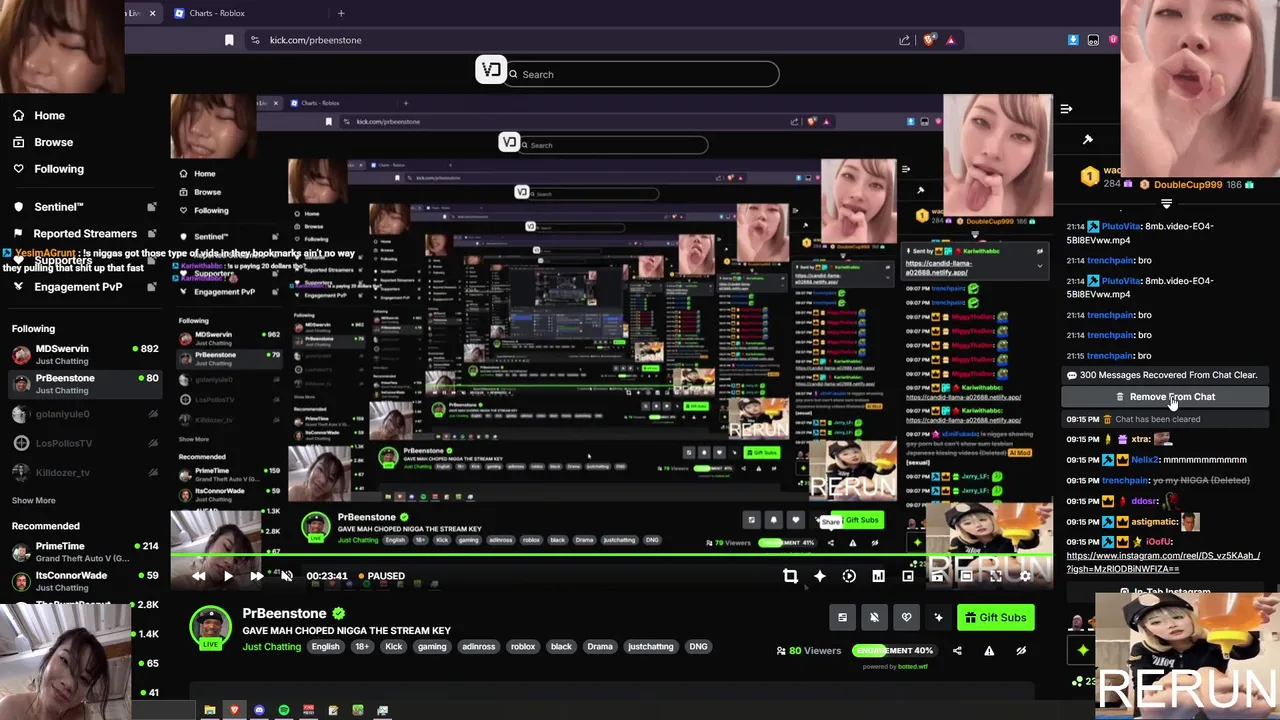Click the sparkle icon in player controls

(820, 576)
